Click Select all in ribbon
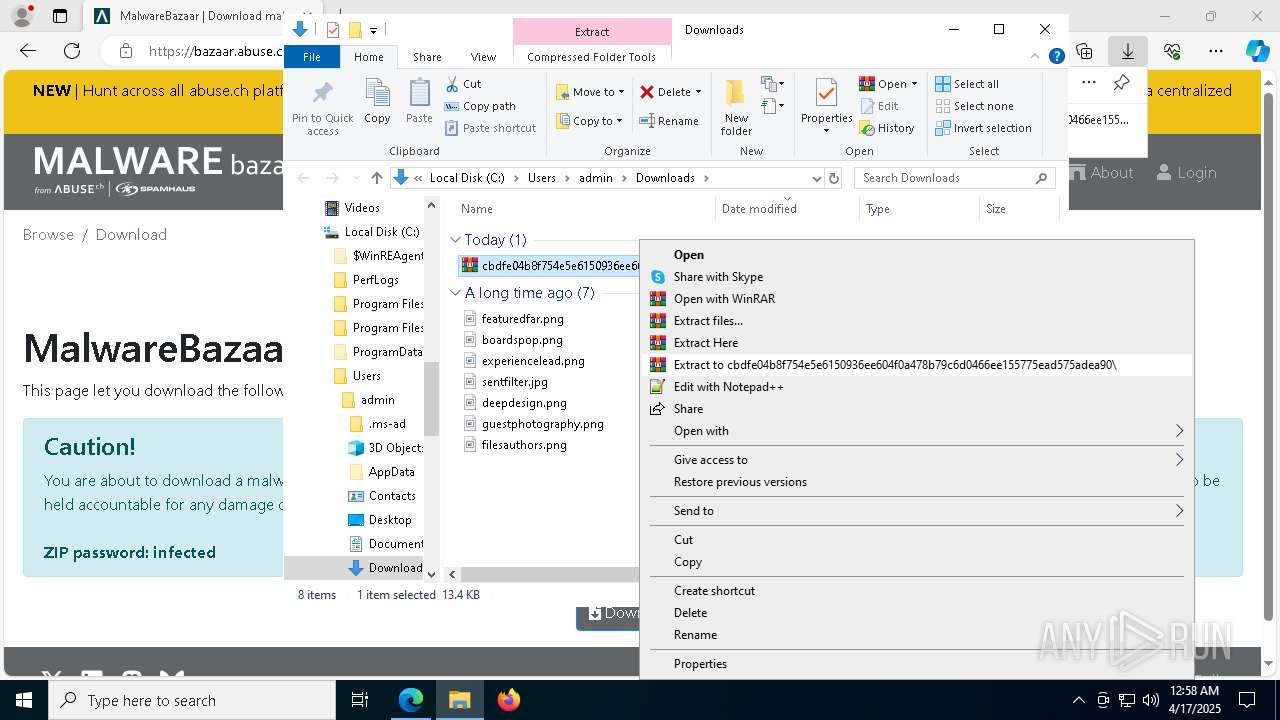The image size is (1280, 720). (x=967, y=84)
